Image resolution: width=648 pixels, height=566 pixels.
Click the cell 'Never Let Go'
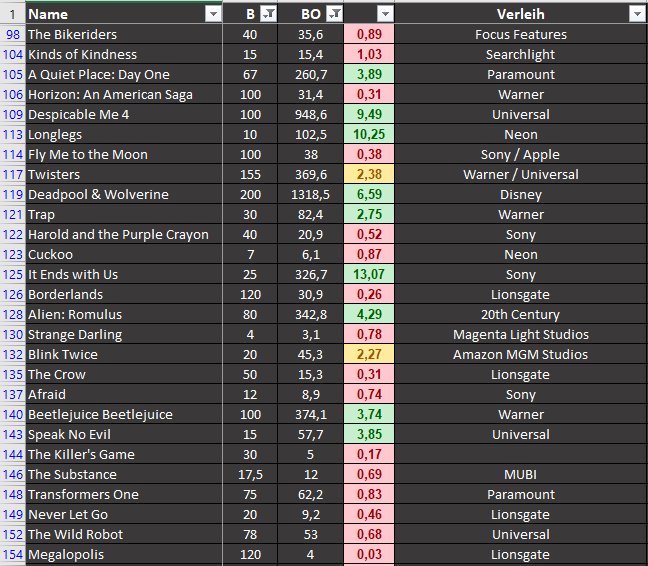pyautogui.click(x=124, y=514)
